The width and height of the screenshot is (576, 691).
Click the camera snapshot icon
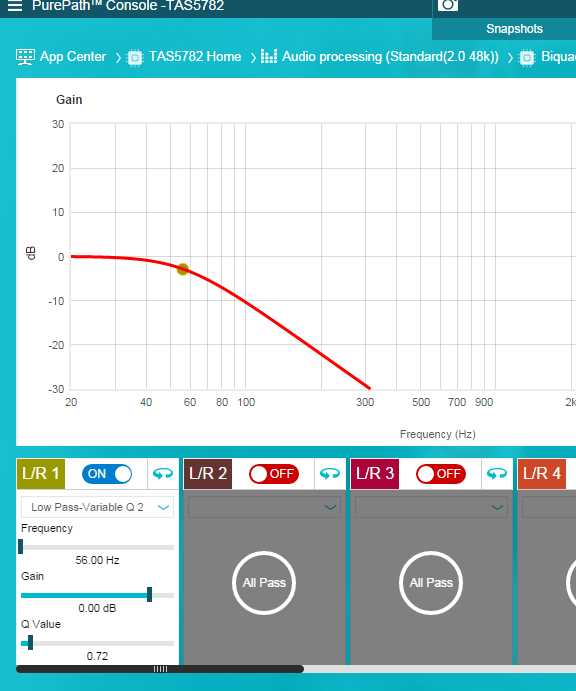pyautogui.click(x=448, y=5)
